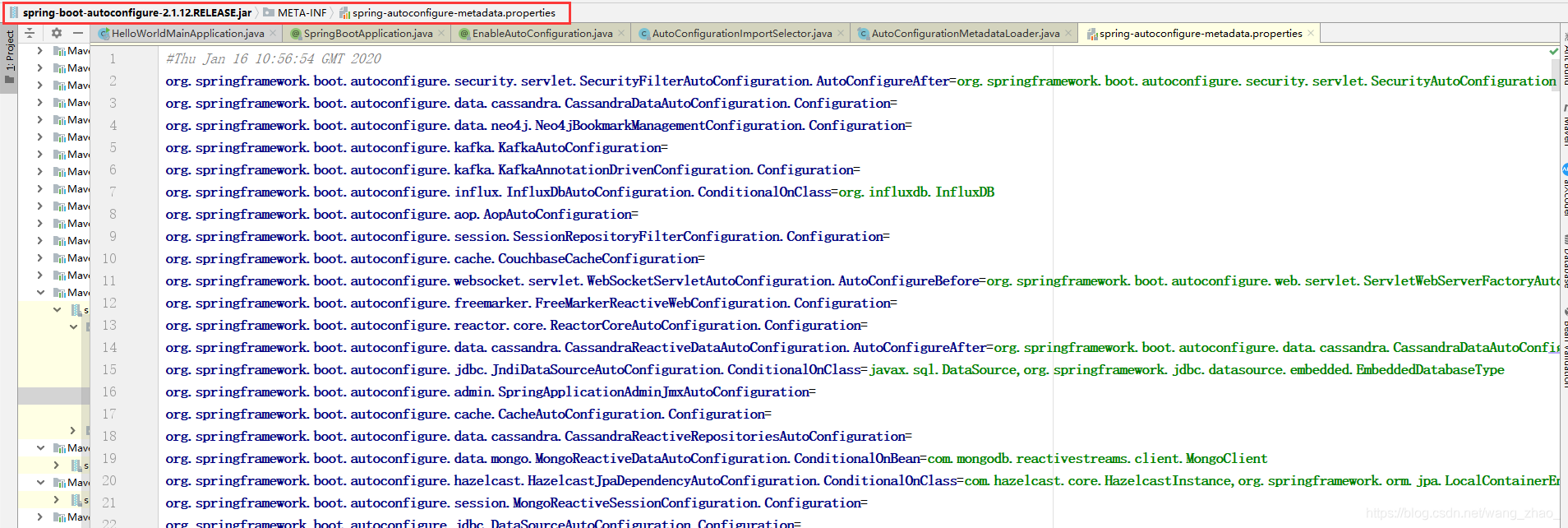
Task: Click line number 10 in gutter
Action: (109, 258)
